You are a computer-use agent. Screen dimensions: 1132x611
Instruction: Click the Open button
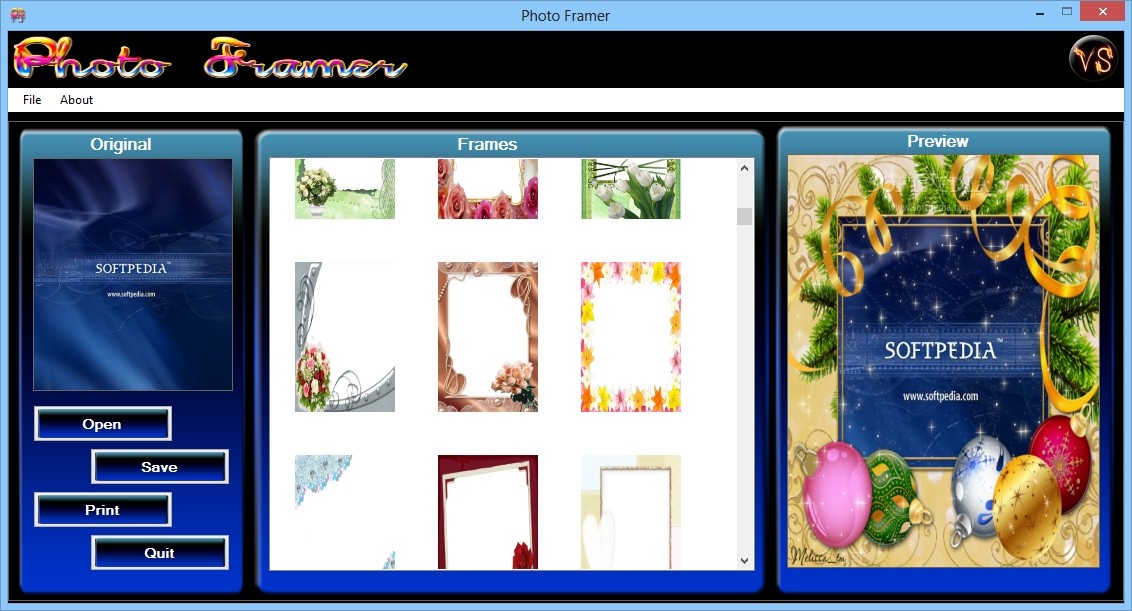[103, 424]
